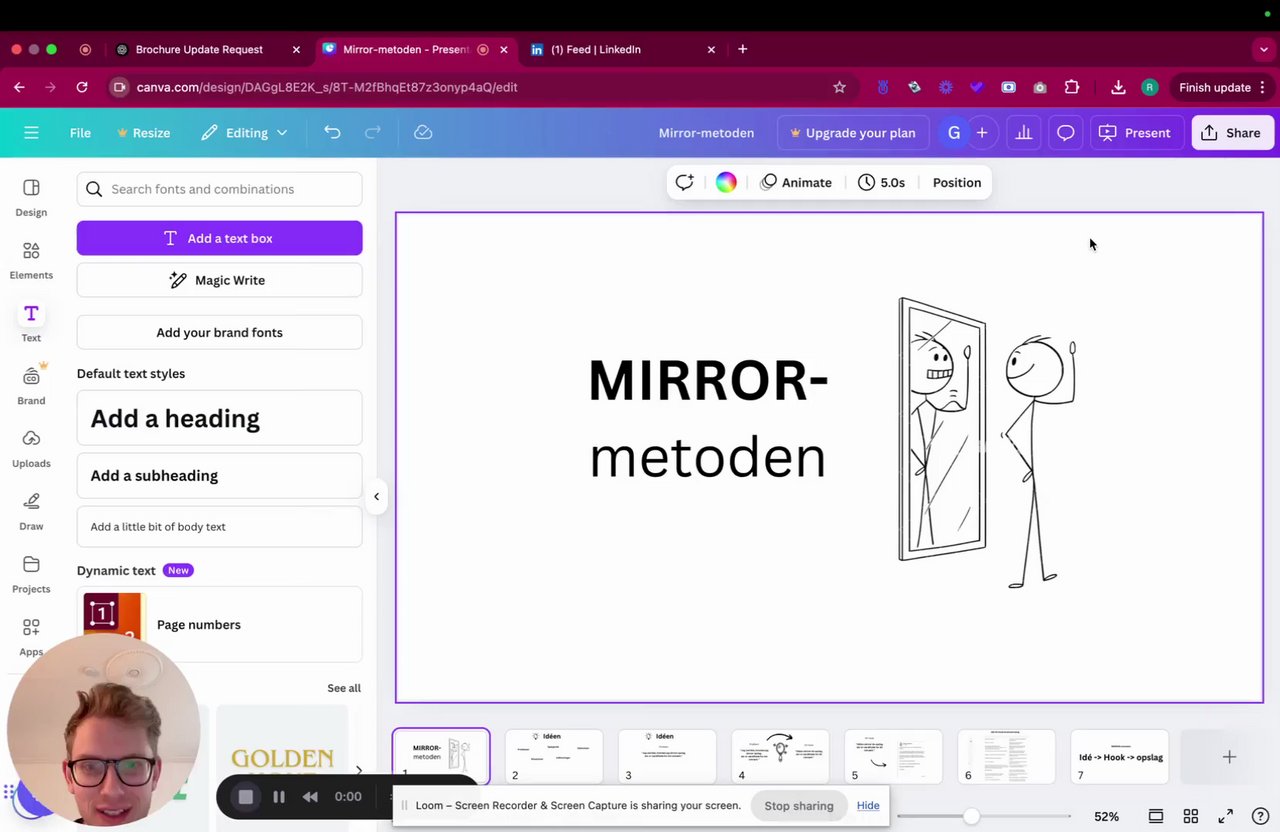Start the presentation with Present
The width and height of the screenshot is (1280, 832).
[1135, 133]
